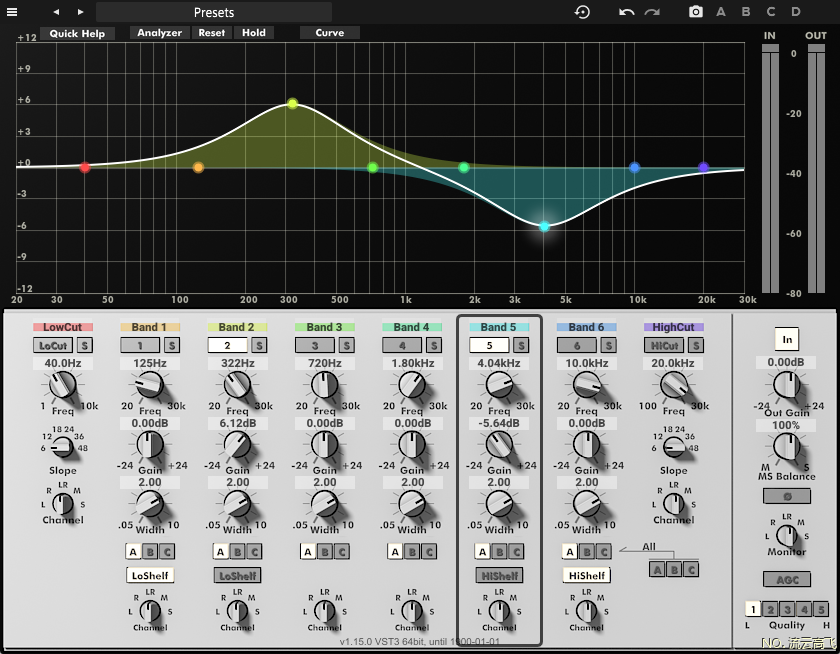Click the camera snapshot icon
840x654 pixels.
click(695, 11)
